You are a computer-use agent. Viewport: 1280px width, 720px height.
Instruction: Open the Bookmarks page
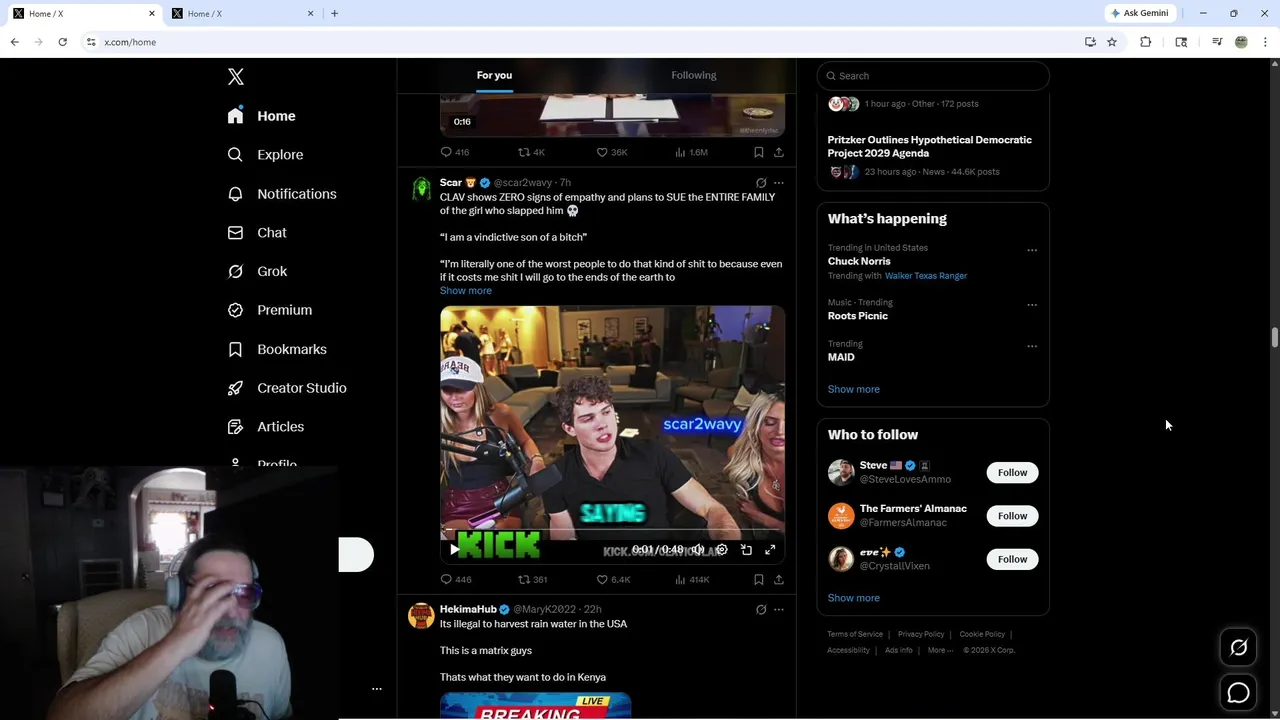point(277,349)
